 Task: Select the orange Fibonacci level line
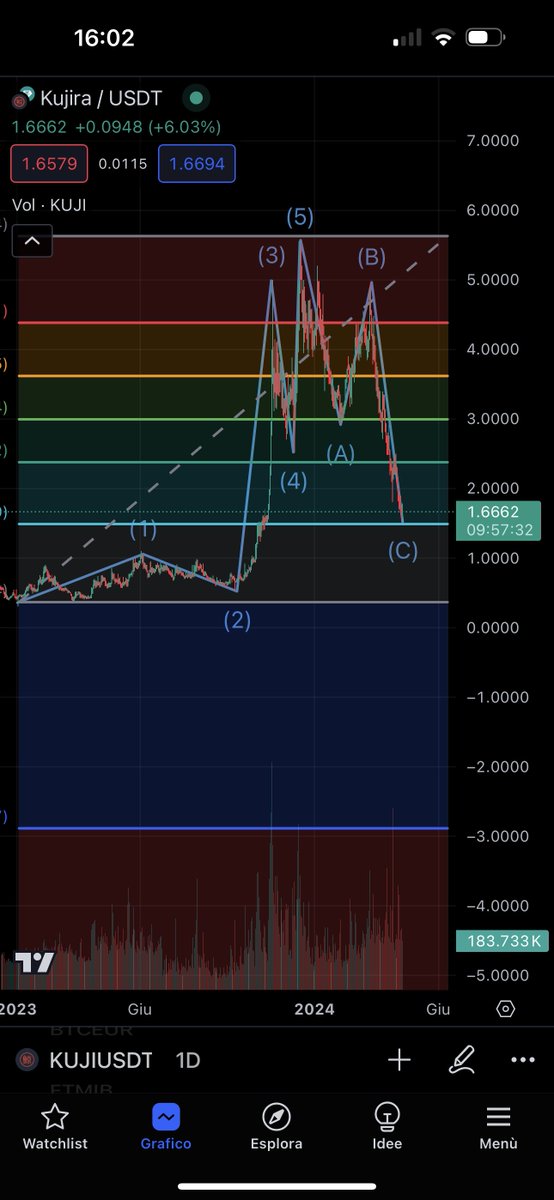click(x=232, y=376)
